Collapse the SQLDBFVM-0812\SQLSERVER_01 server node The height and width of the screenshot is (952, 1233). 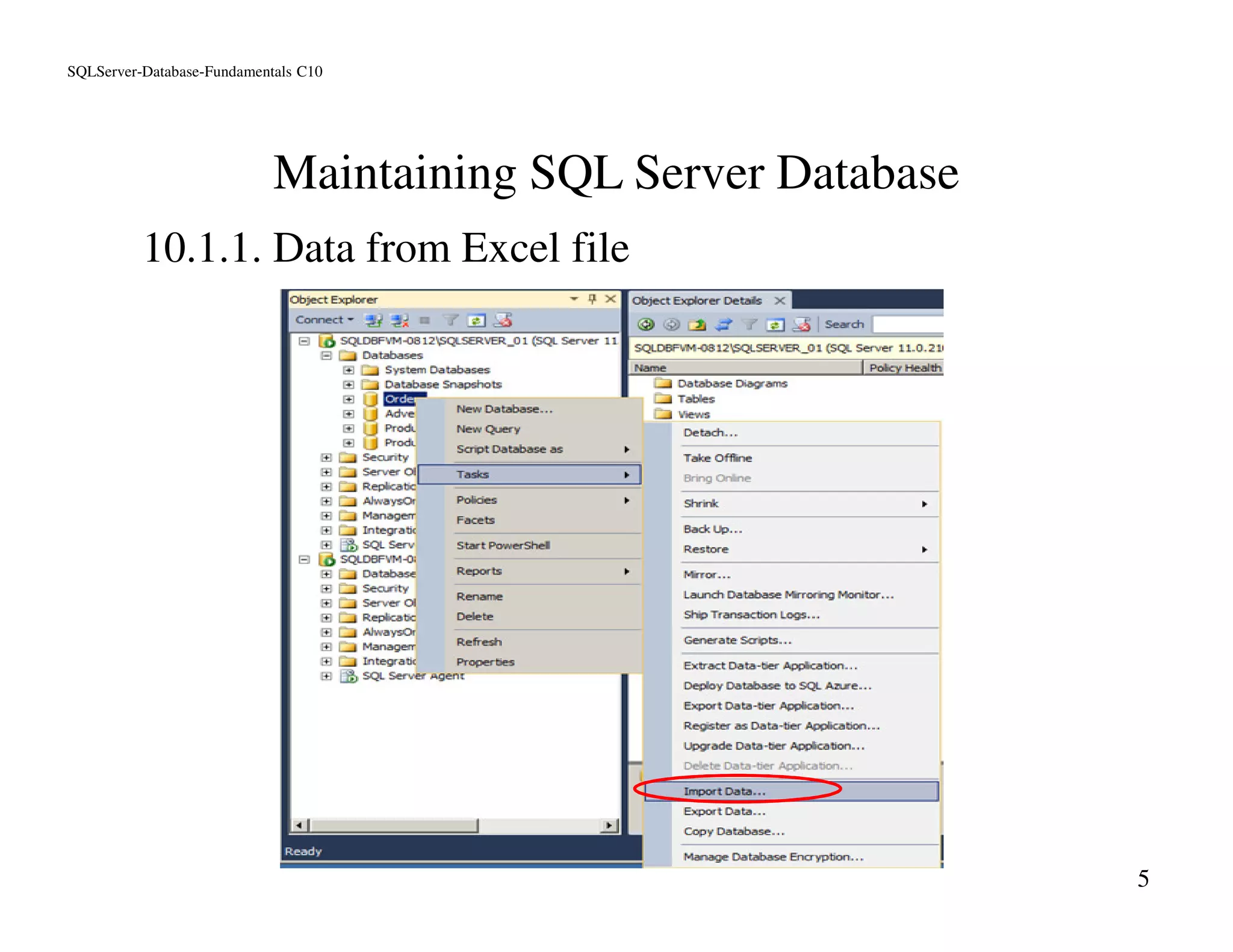305,341
